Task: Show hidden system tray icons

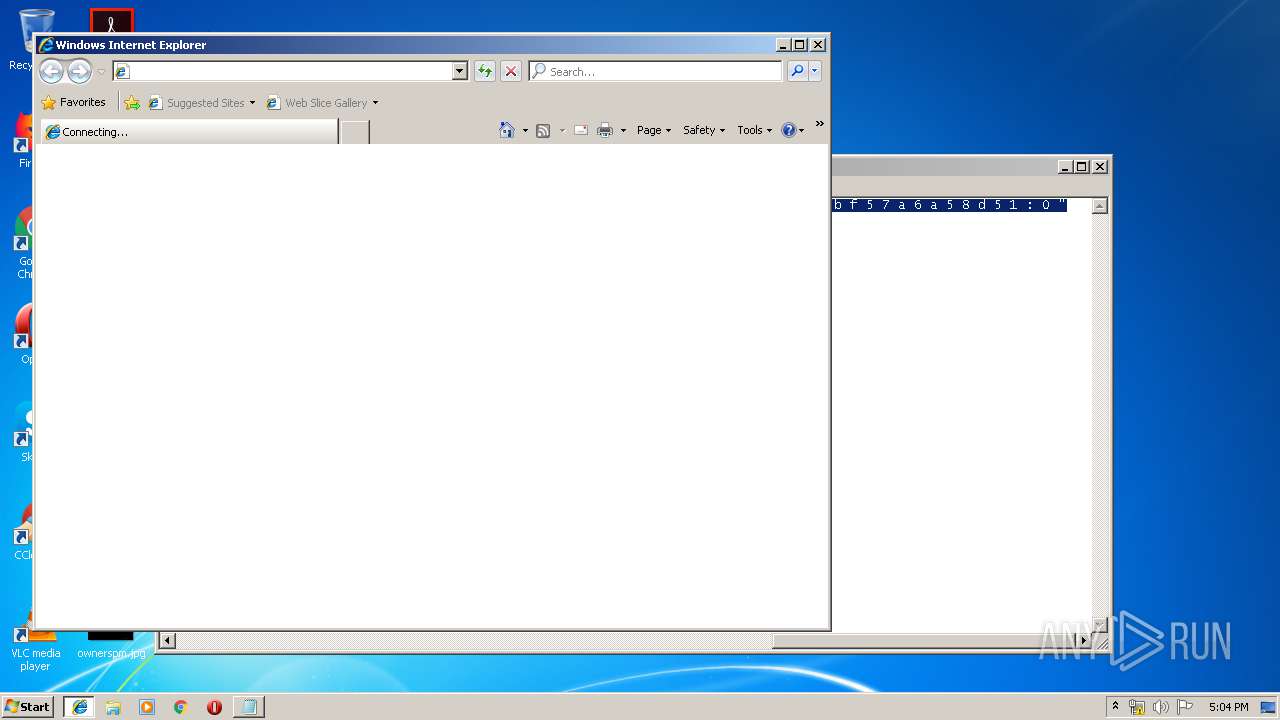Action: pos(1115,706)
